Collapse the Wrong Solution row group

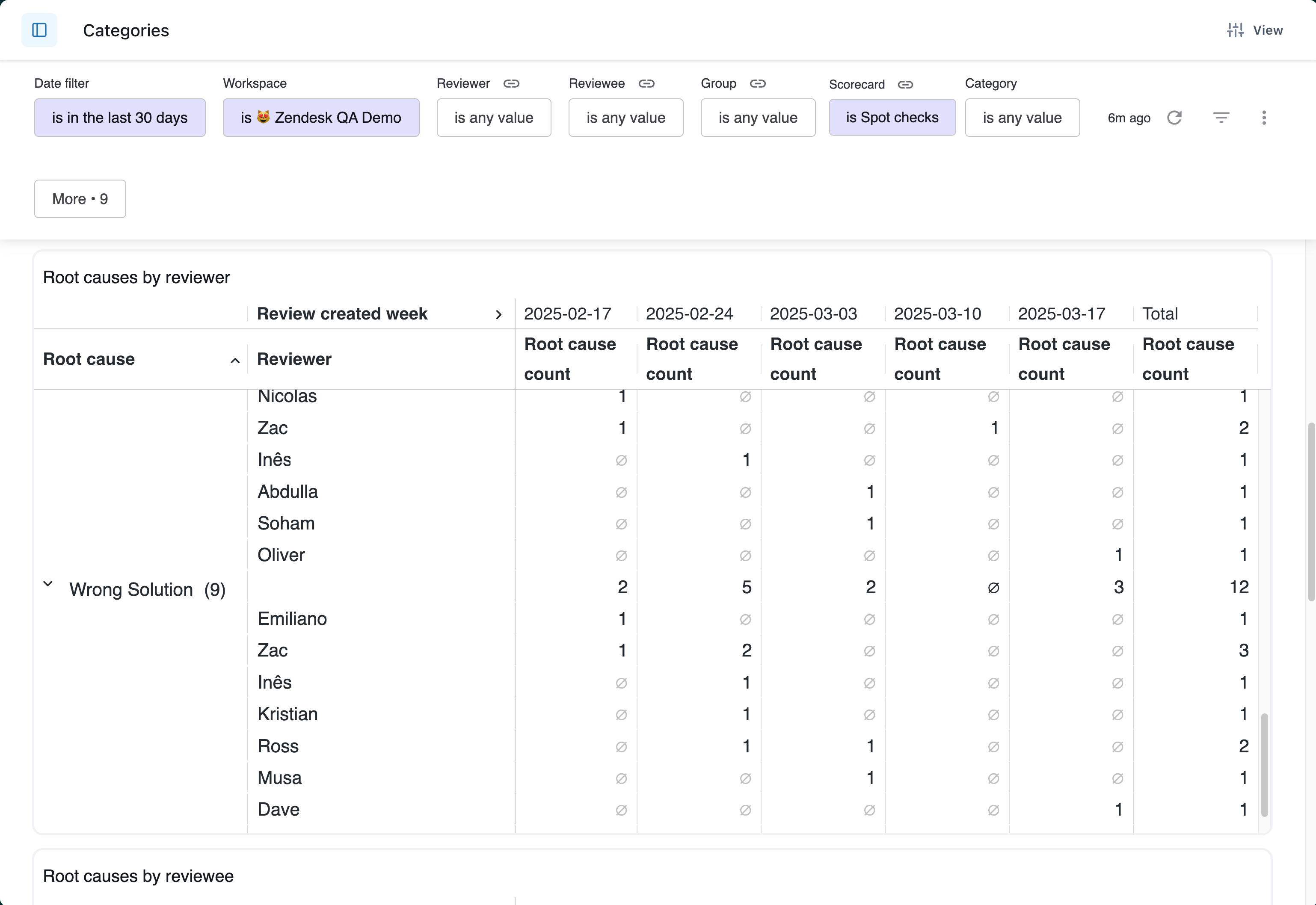(x=48, y=583)
